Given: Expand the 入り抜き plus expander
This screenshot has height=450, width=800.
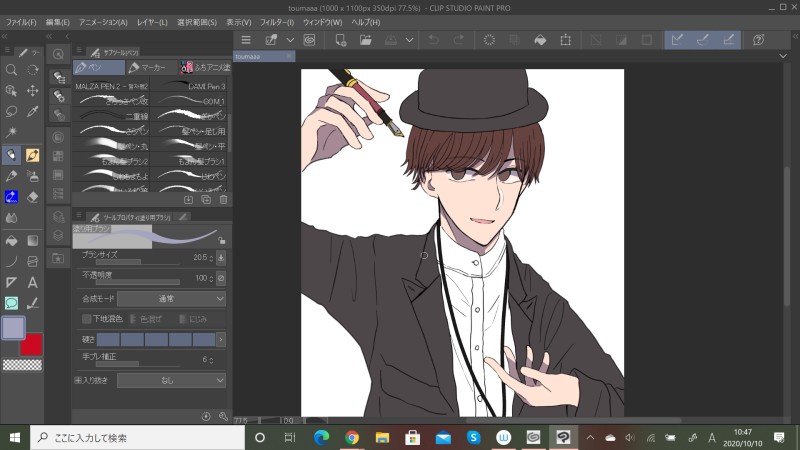Looking at the screenshot, I should coord(78,380).
